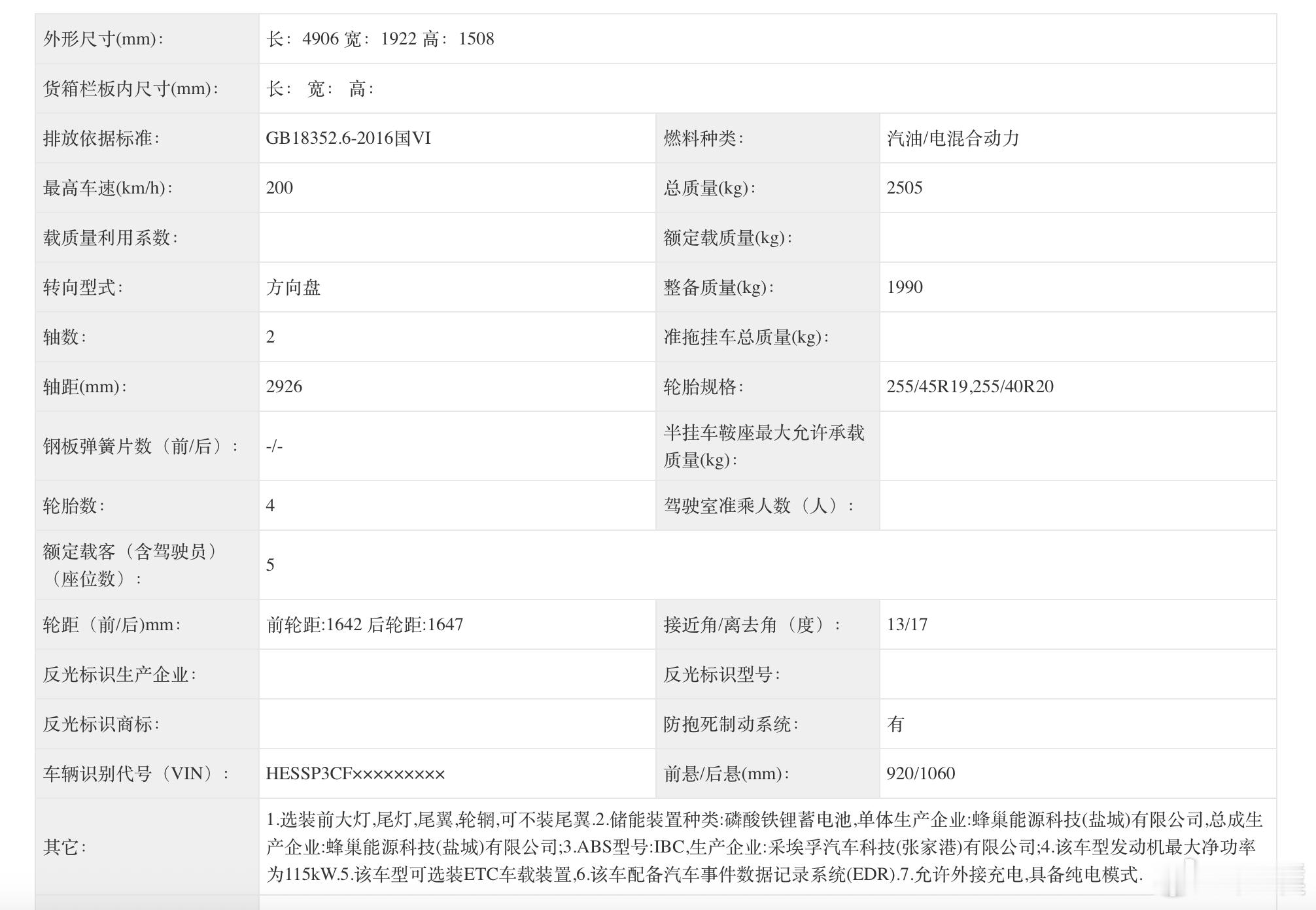Click the 其它 remarks text block
The height and width of the screenshot is (910, 1316).
(x=764, y=847)
